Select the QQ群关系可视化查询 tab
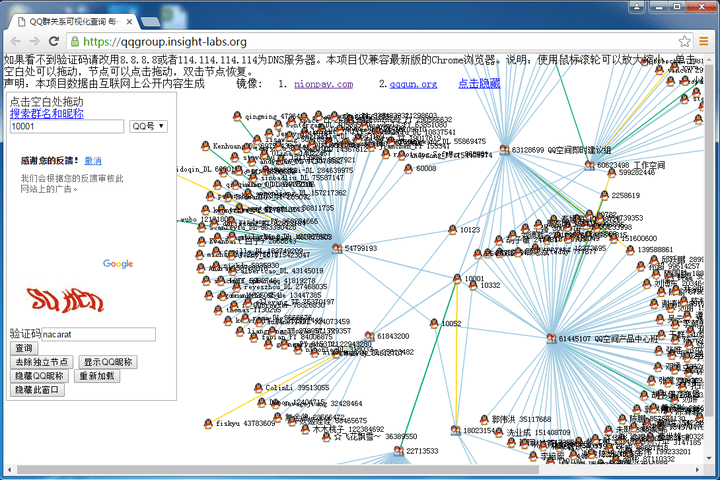The height and width of the screenshot is (480, 720). pyautogui.click(x=73, y=22)
